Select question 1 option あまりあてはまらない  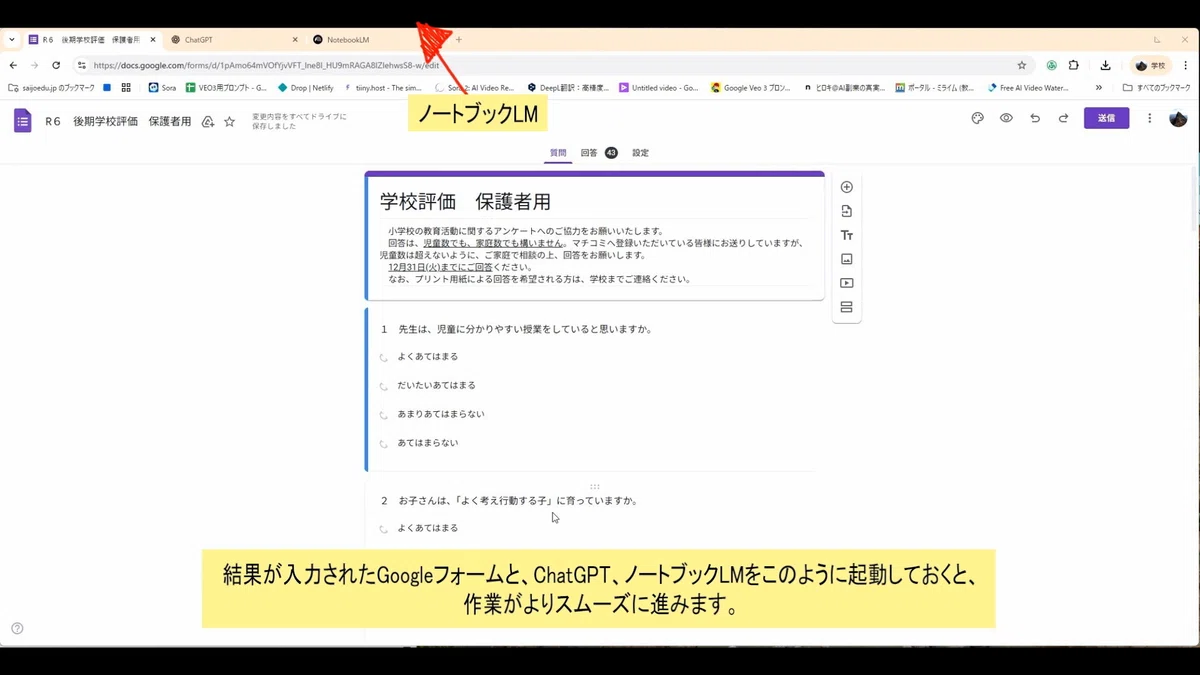(383, 415)
